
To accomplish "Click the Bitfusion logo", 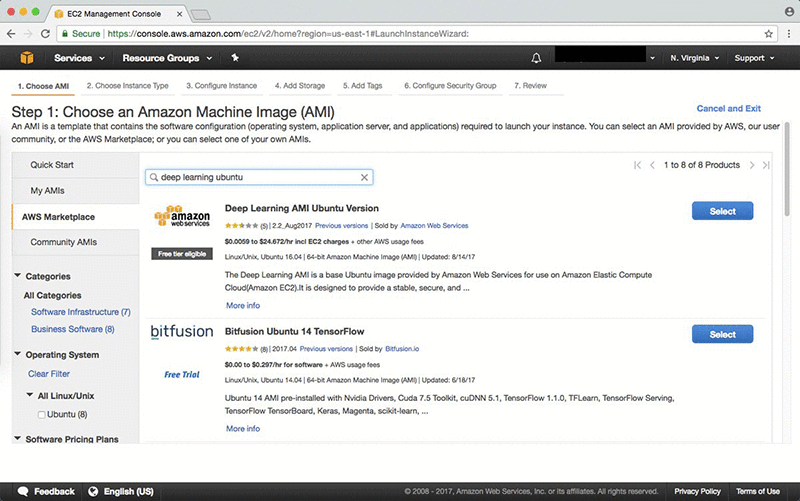I will point(182,332).
